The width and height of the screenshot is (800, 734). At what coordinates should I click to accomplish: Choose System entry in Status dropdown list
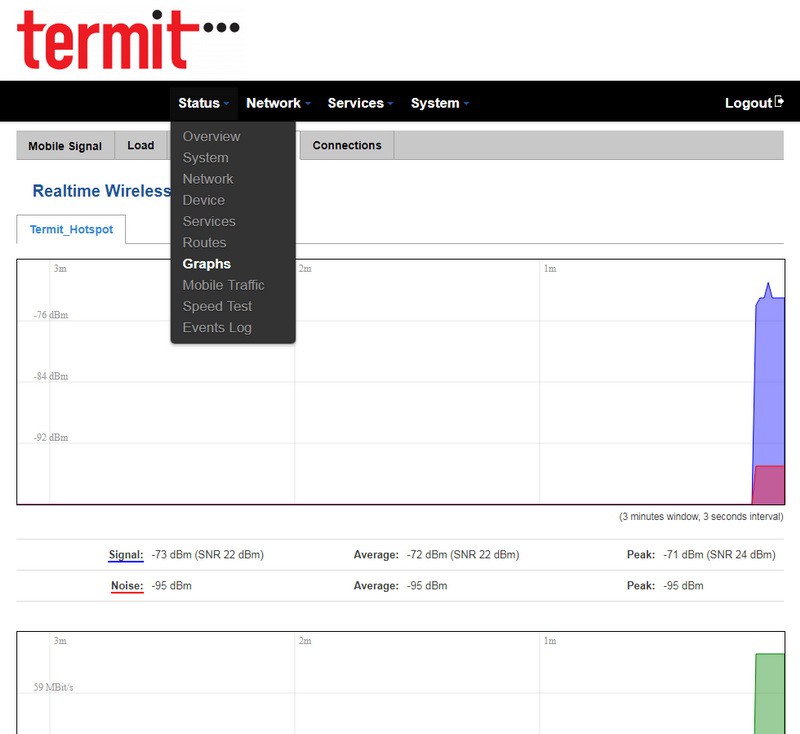(205, 158)
